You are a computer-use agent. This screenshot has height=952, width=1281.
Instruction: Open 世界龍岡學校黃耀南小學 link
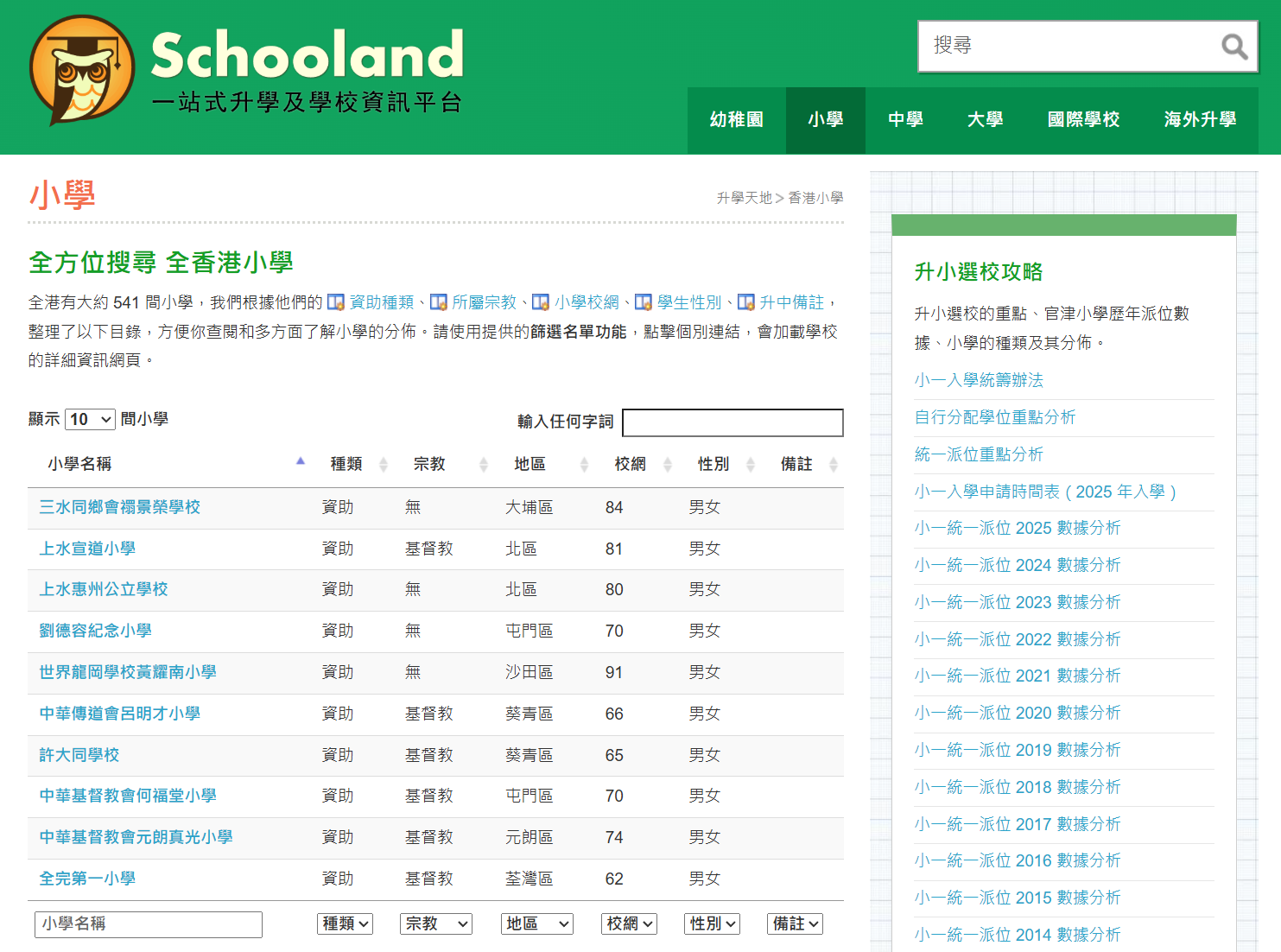[128, 672]
